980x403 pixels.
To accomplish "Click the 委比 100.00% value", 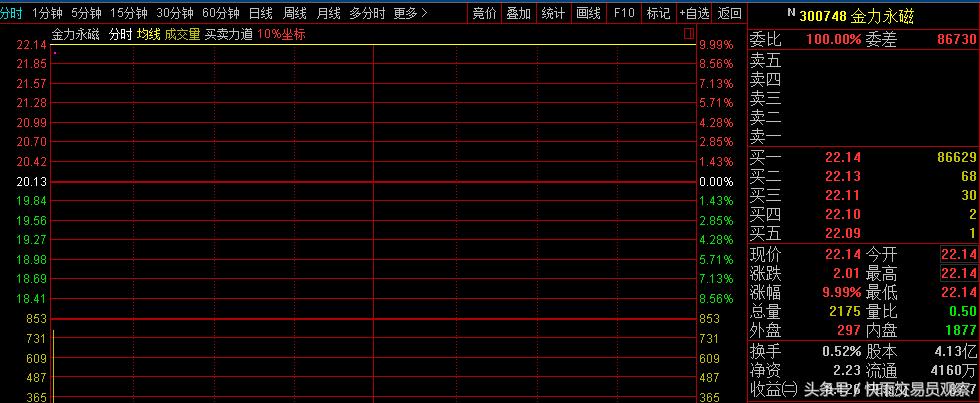I will point(834,40).
